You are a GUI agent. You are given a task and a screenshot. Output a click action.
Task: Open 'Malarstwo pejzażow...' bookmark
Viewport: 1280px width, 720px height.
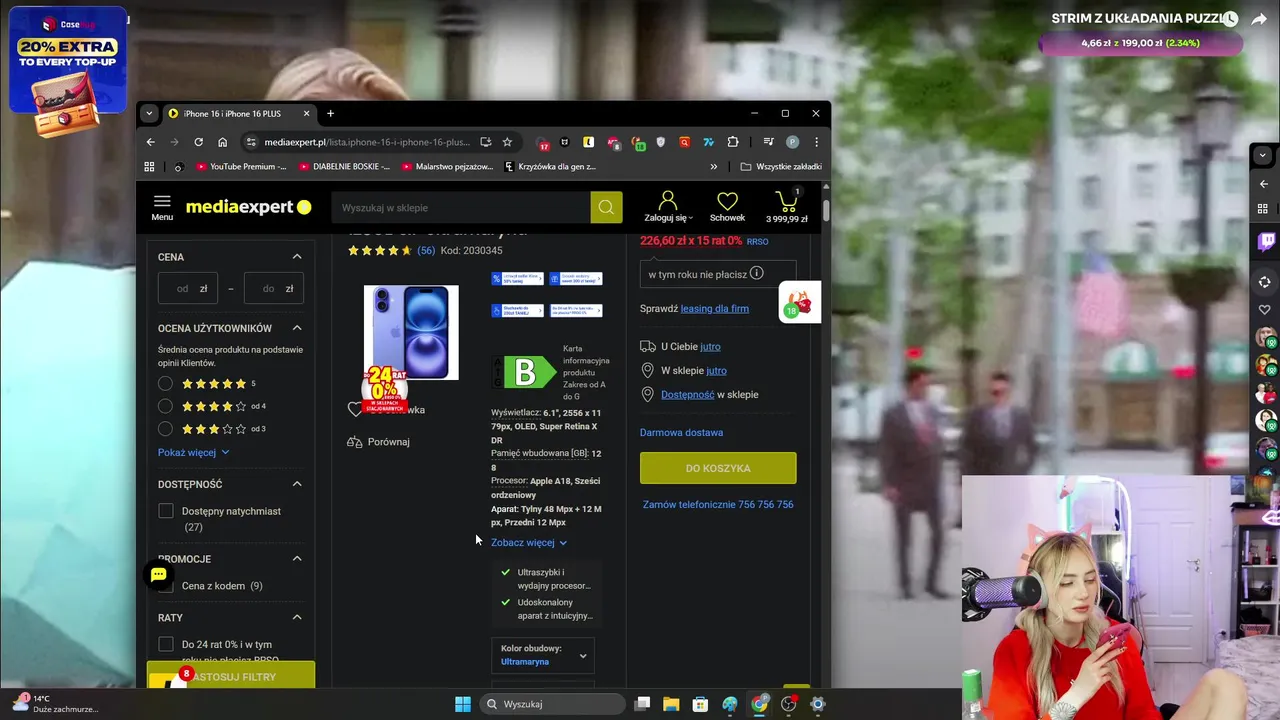point(448,167)
